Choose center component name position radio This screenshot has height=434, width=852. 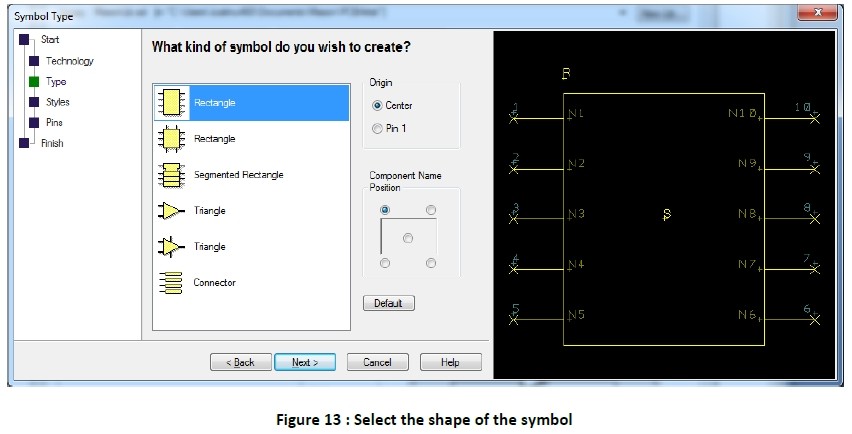pos(407,238)
